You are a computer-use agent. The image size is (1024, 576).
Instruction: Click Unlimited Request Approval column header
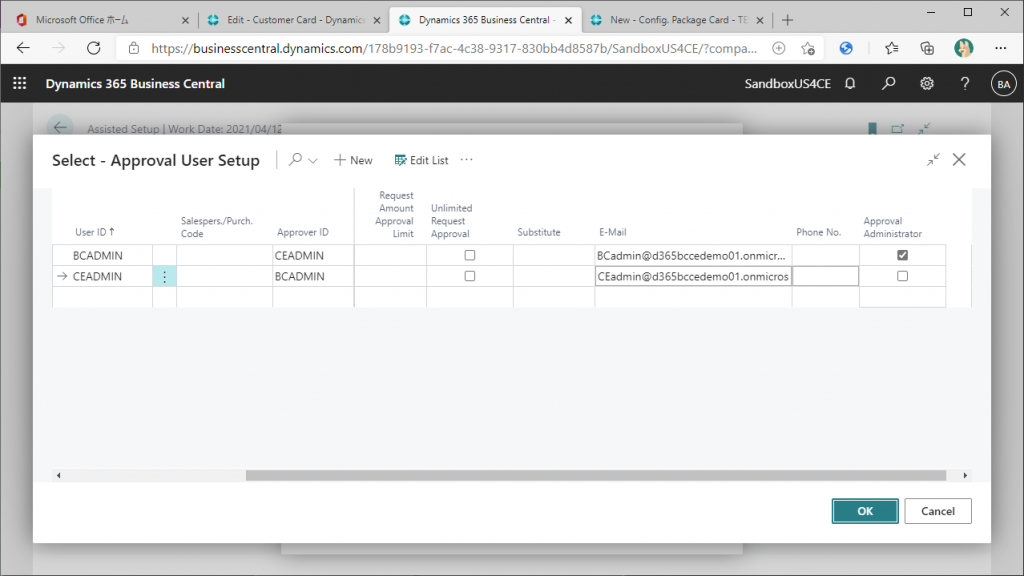coord(451,221)
